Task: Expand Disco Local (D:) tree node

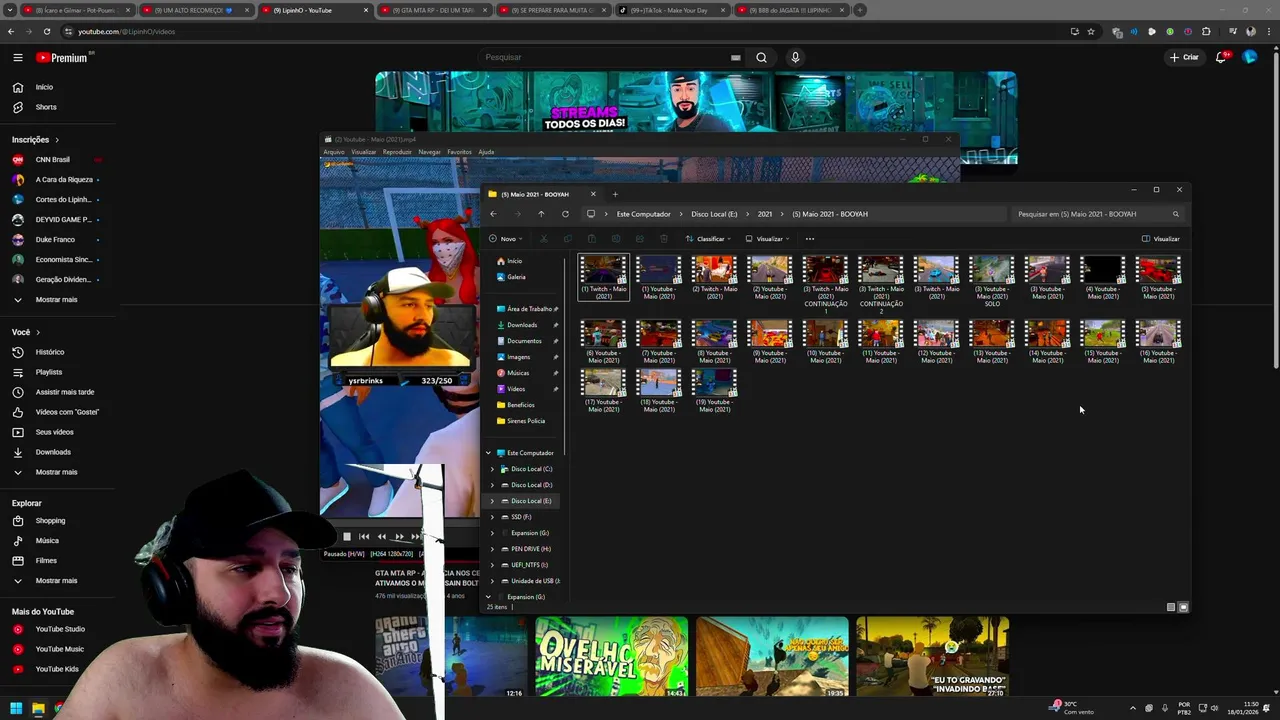Action: click(492, 485)
